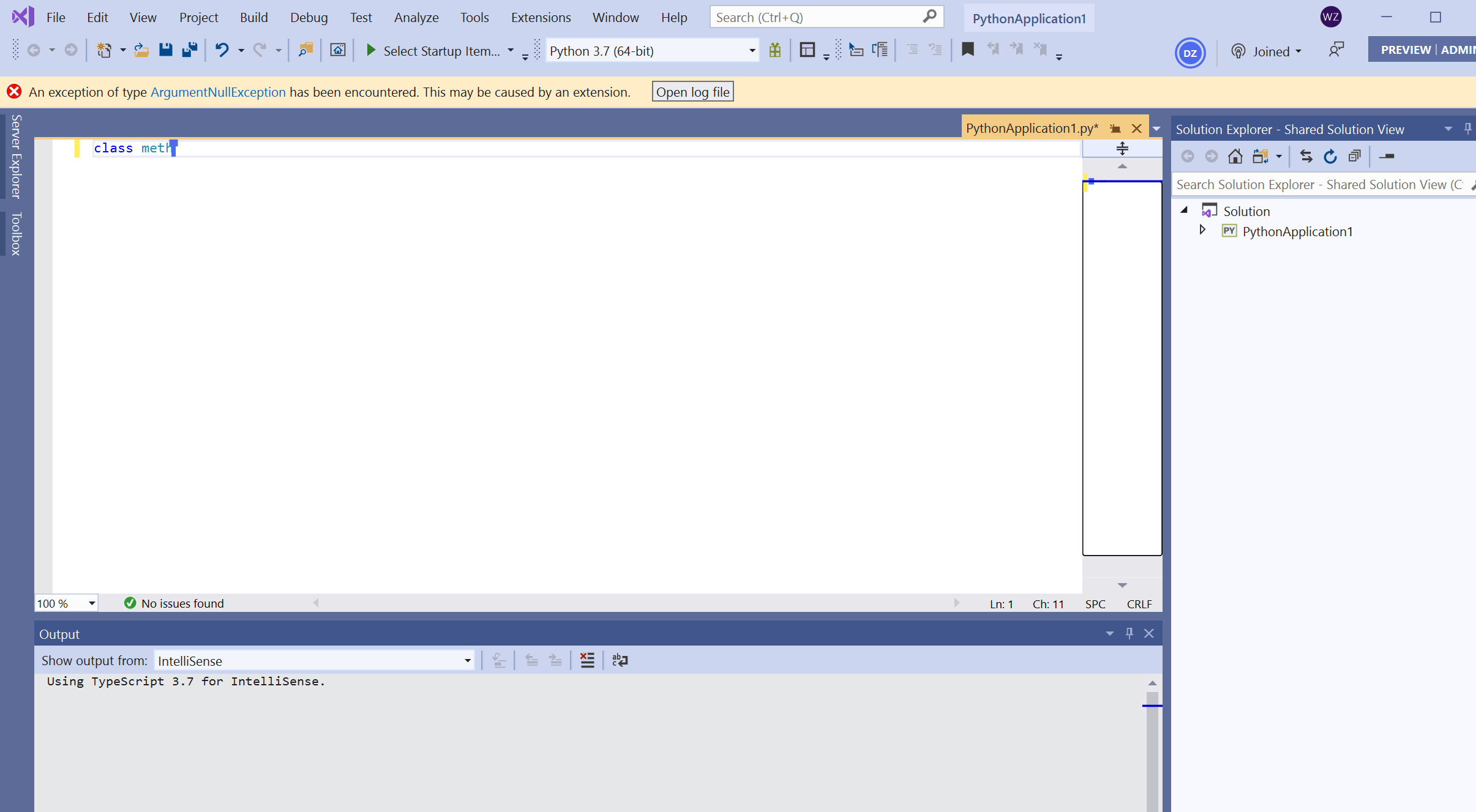Click the Home icon in Solution Explorer
The width and height of the screenshot is (1476, 812).
coord(1235,157)
